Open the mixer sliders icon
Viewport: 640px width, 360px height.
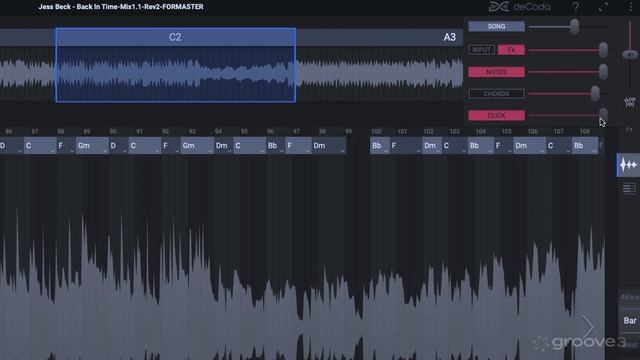(630, 102)
